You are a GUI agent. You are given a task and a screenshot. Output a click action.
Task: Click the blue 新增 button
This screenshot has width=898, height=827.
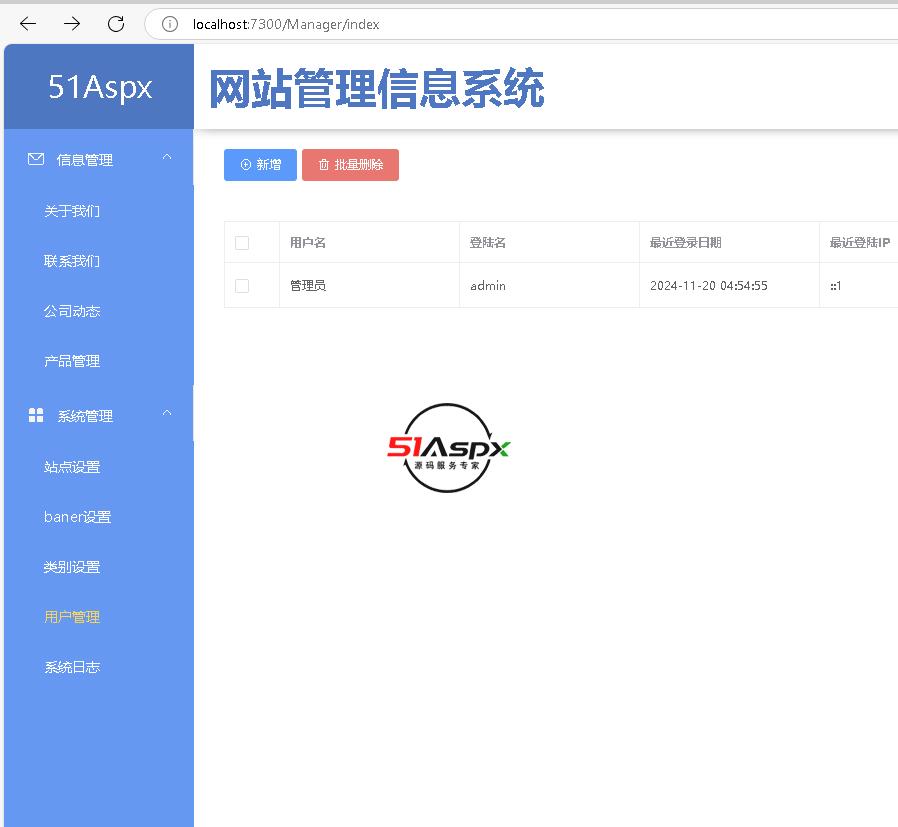click(260, 165)
